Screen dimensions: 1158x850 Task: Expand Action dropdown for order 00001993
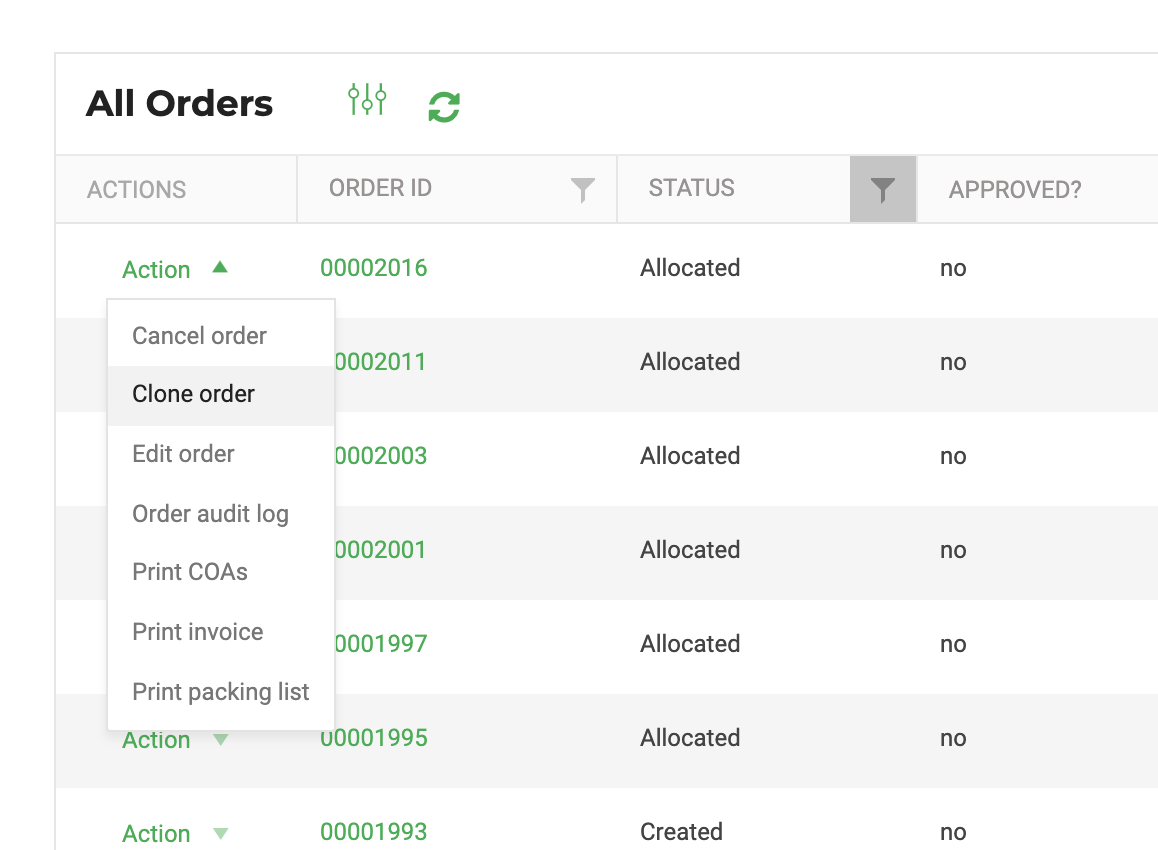(175, 833)
